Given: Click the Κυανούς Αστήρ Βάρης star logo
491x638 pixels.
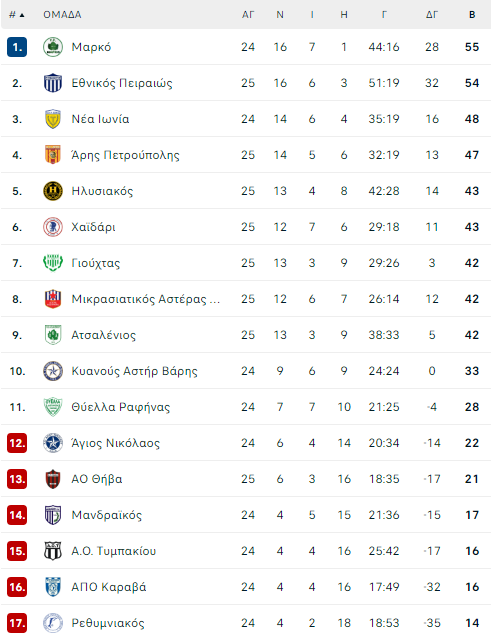Looking at the screenshot, I should point(53,371).
